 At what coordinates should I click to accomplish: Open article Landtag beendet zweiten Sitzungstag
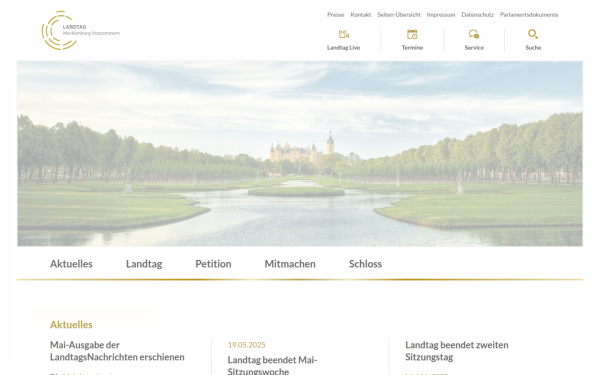(x=457, y=351)
